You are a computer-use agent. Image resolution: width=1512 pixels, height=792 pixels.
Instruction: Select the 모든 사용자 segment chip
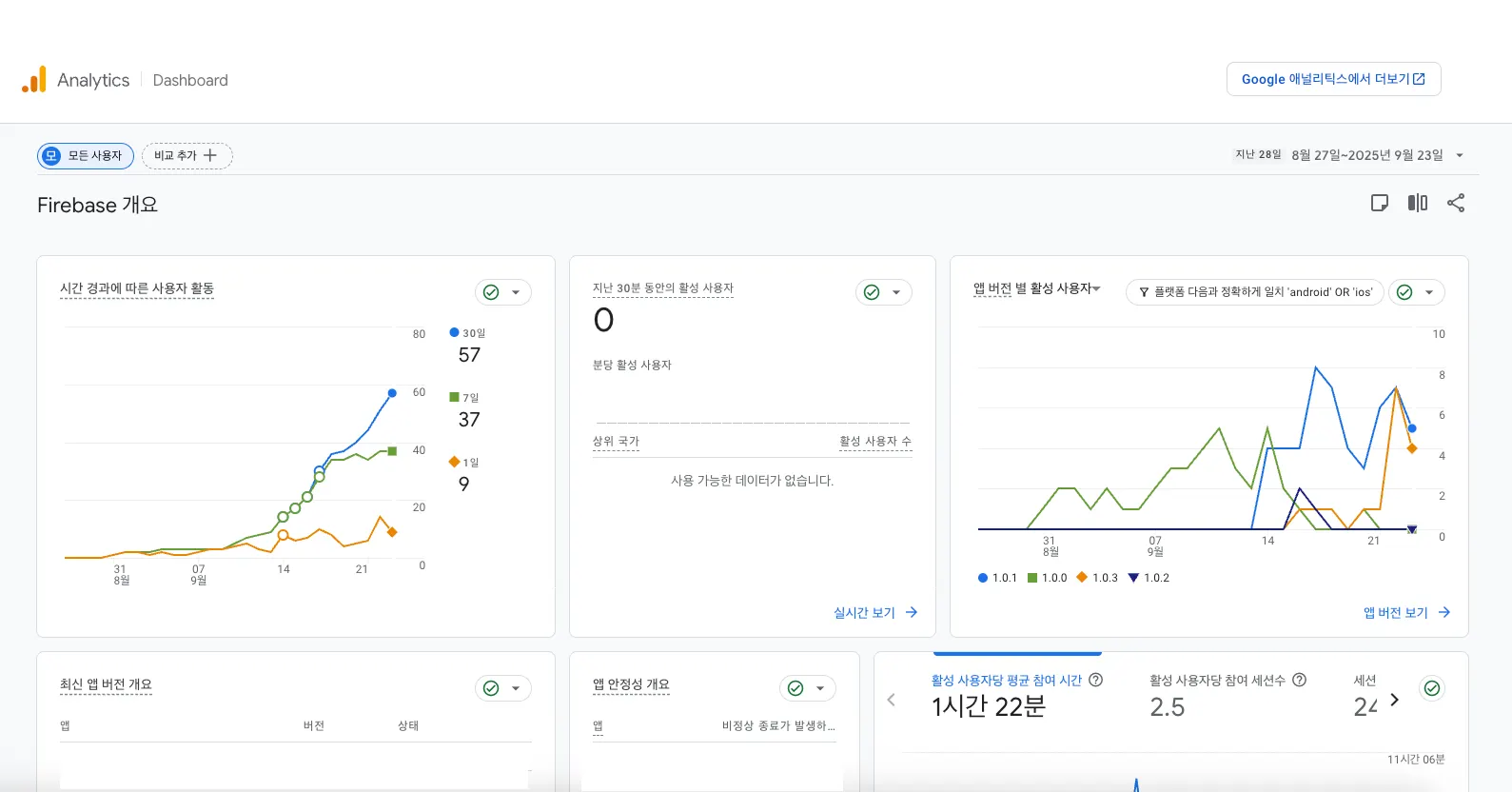pyautogui.click(x=86, y=155)
